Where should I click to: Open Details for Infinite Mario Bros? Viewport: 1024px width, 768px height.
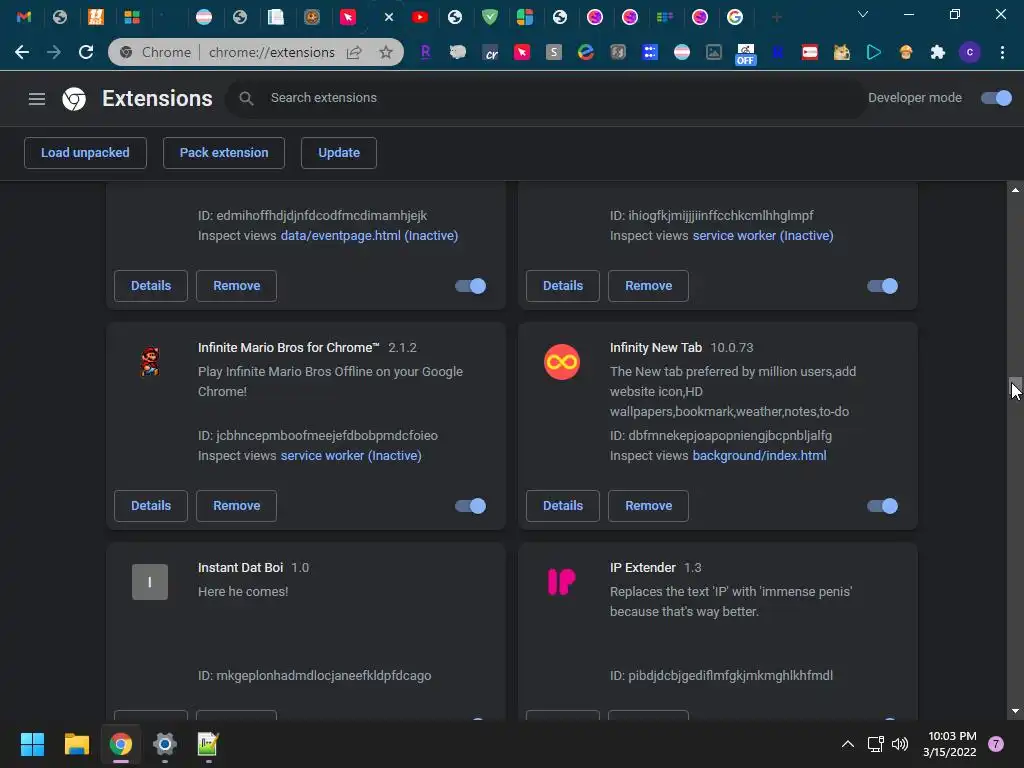tap(151, 506)
